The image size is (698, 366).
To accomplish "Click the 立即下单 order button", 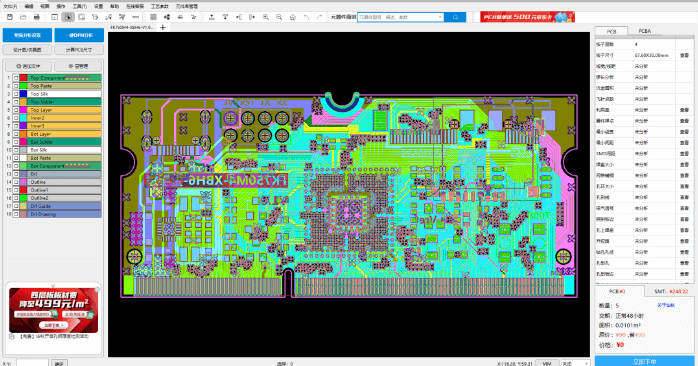I will (x=644, y=361).
